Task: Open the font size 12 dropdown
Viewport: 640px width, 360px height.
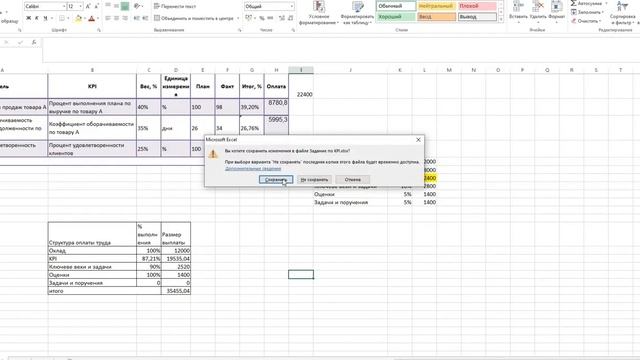Action: 80,7
